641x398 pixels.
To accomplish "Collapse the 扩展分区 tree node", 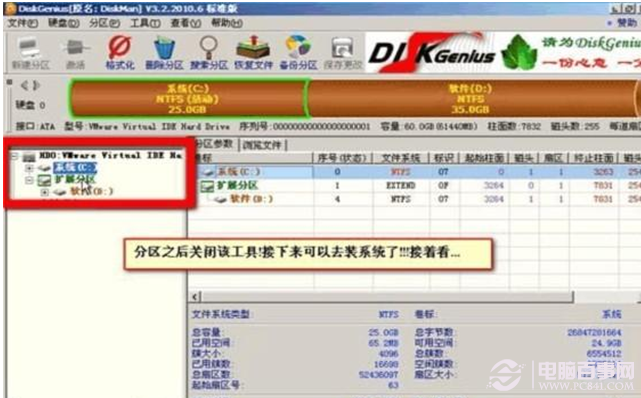I will (29, 180).
